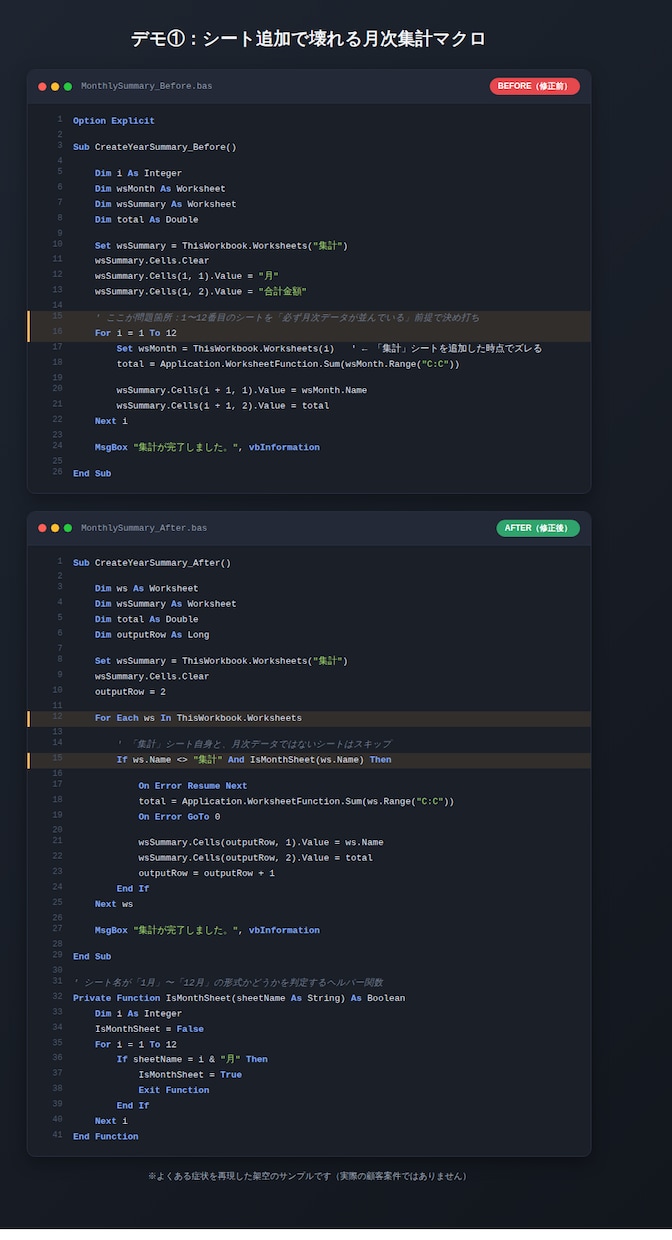Click MsgBox line in Before window
Screen dimensions: 672x1240
tap(208, 447)
